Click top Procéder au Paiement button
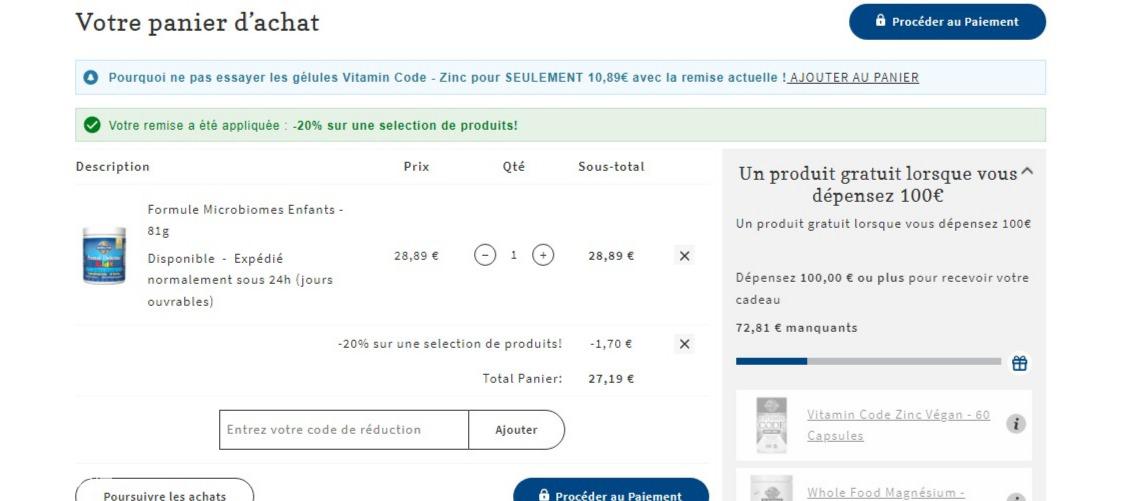The width and height of the screenshot is (1143, 501). (947, 22)
